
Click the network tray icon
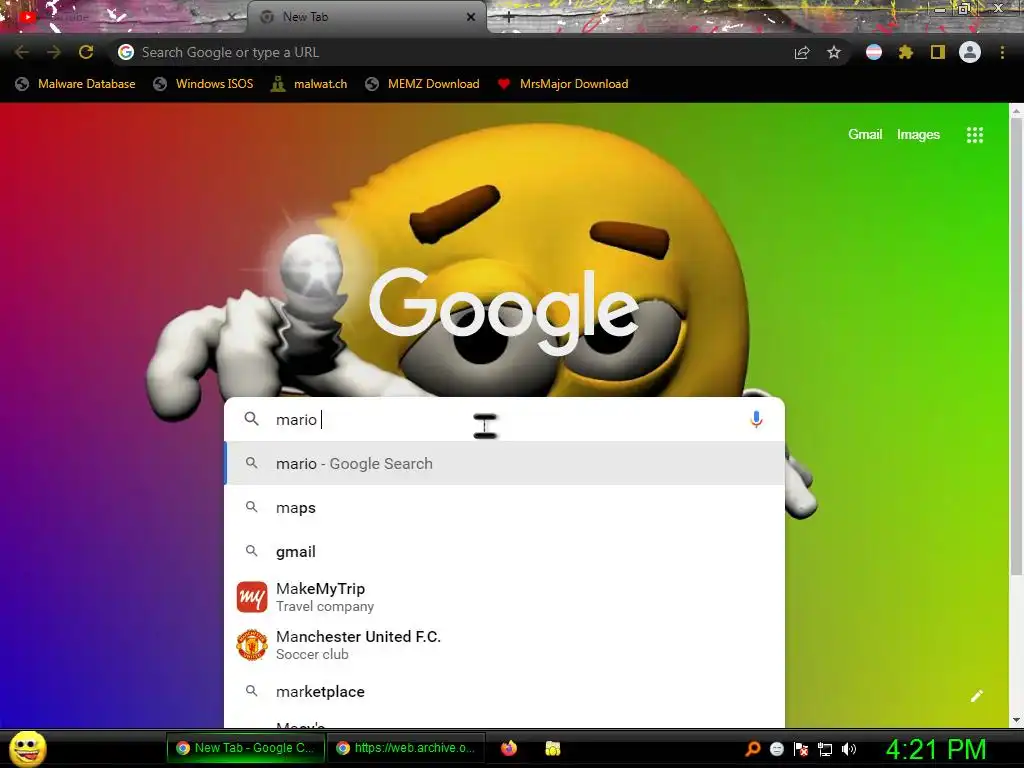825,749
